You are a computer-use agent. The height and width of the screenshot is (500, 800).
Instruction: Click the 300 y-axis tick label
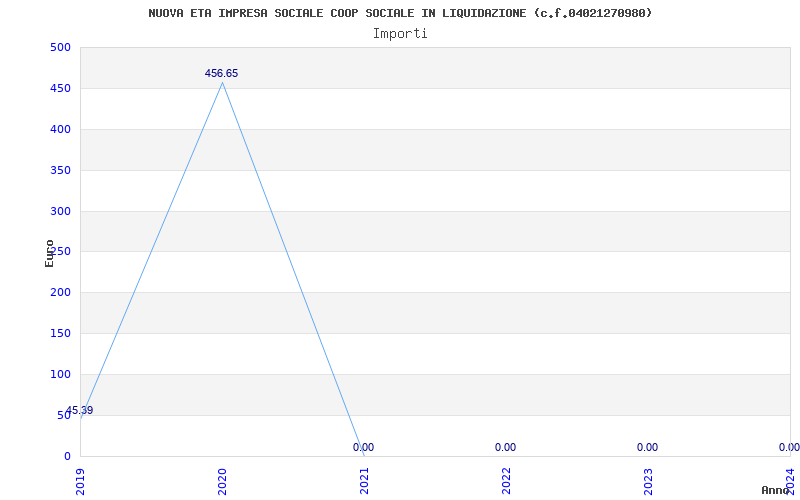(60, 211)
